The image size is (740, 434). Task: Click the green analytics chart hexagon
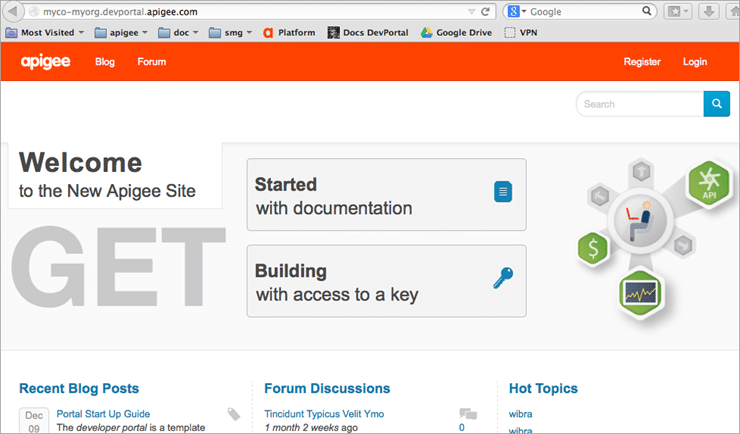pyautogui.click(x=640, y=293)
